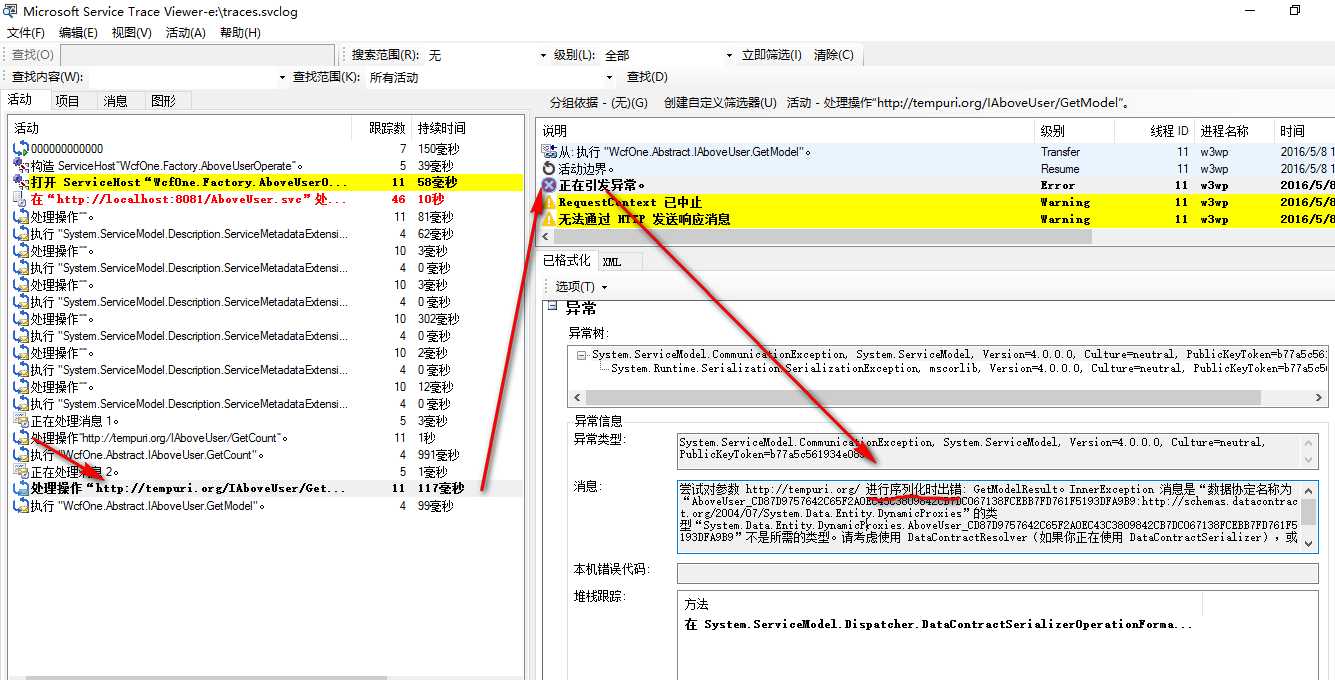Click 创建自定义筛选器(U)
The height and width of the screenshot is (680, 1335).
point(720,102)
